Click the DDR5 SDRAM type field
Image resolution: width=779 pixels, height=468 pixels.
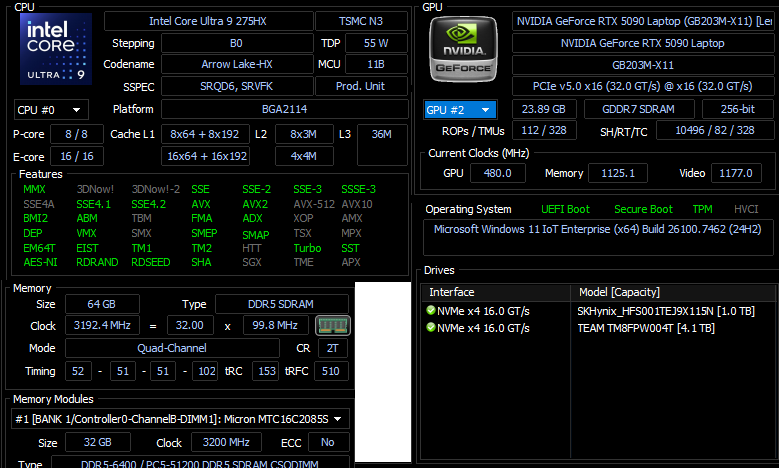point(282,304)
